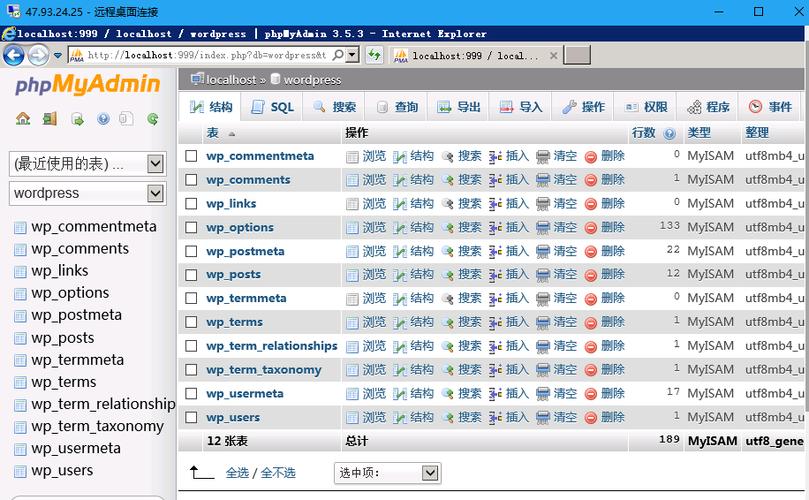Open the Operations tab
This screenshot has height=500, width=809.
[x=583, y=107]
